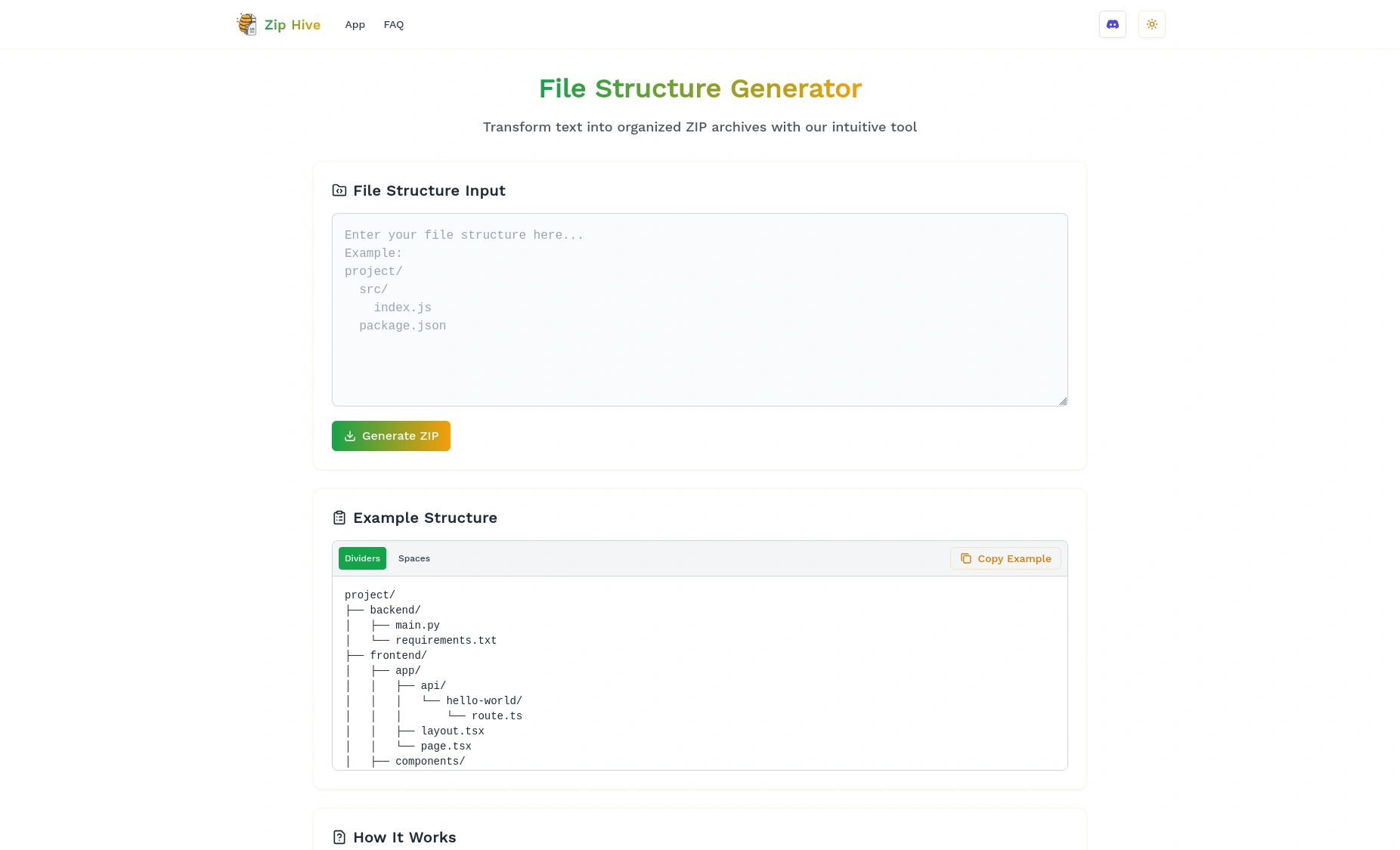
Task: Toggle the light/dark theme switch
Action: [x=1151, y=24]
